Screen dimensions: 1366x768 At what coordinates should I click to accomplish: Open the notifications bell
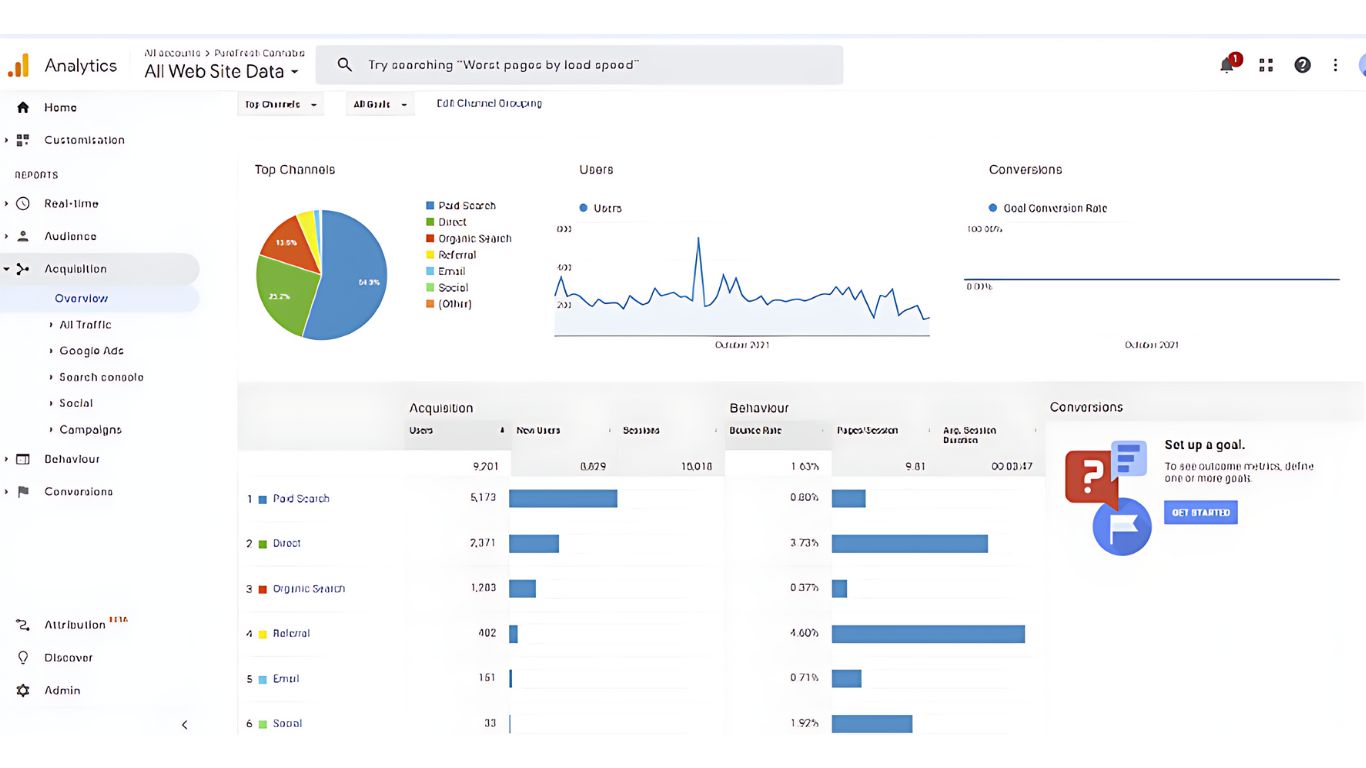(x=1227, y=65)
